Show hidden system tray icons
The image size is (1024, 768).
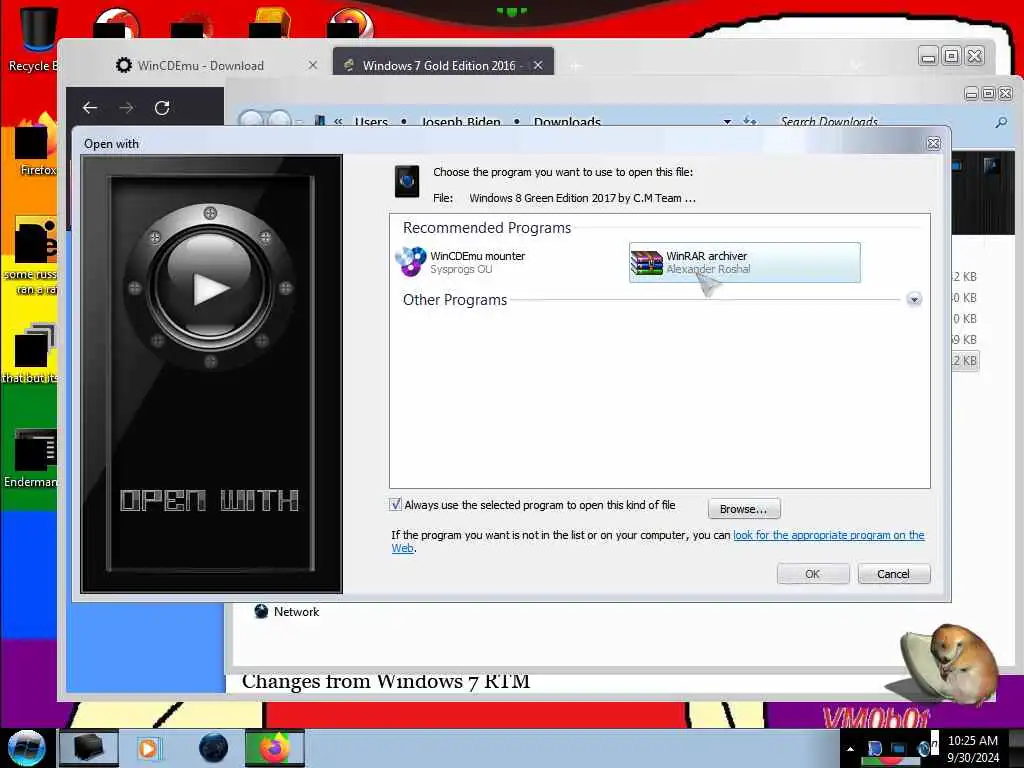coord(850,748)
